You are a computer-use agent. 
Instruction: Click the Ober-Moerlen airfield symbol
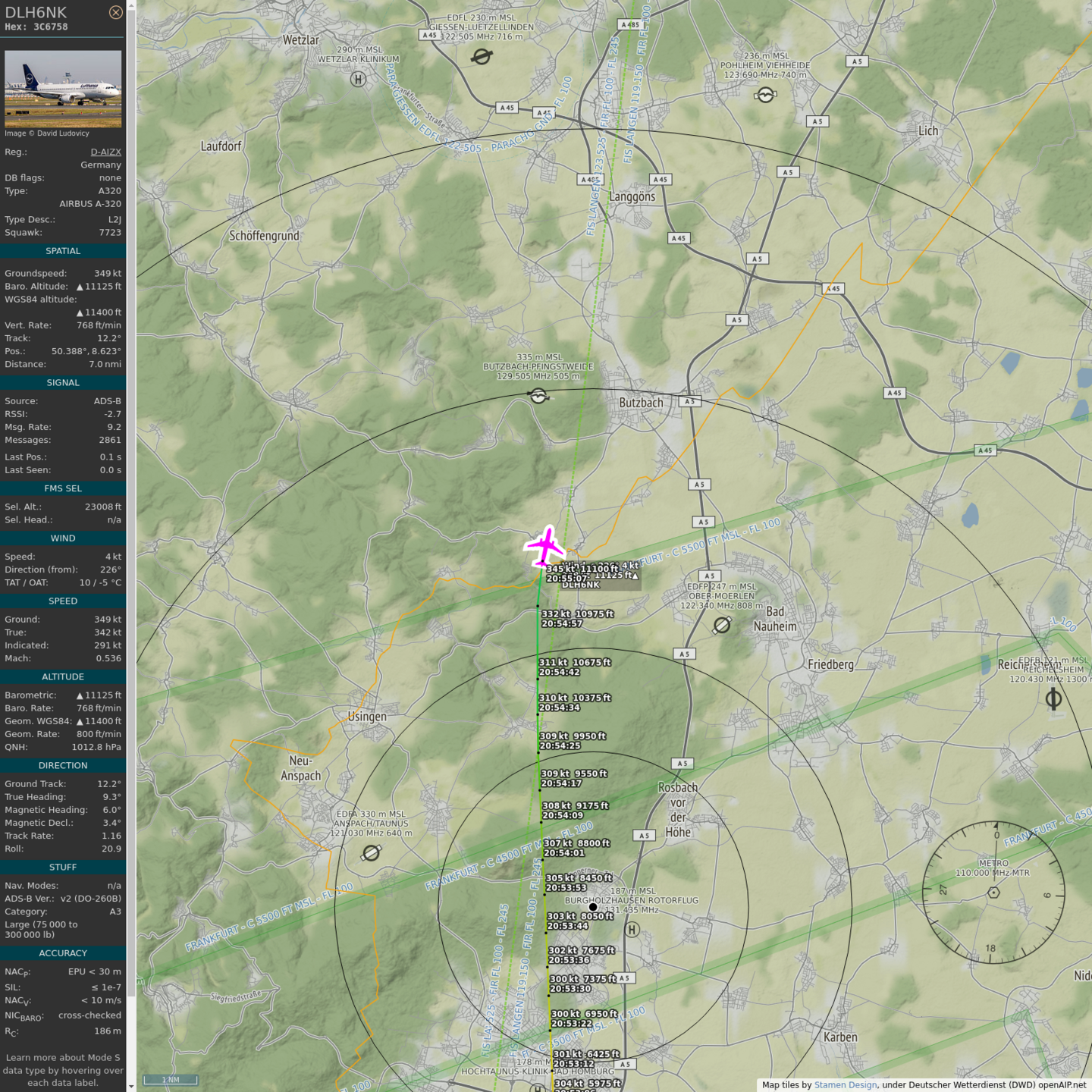(722, 625)
